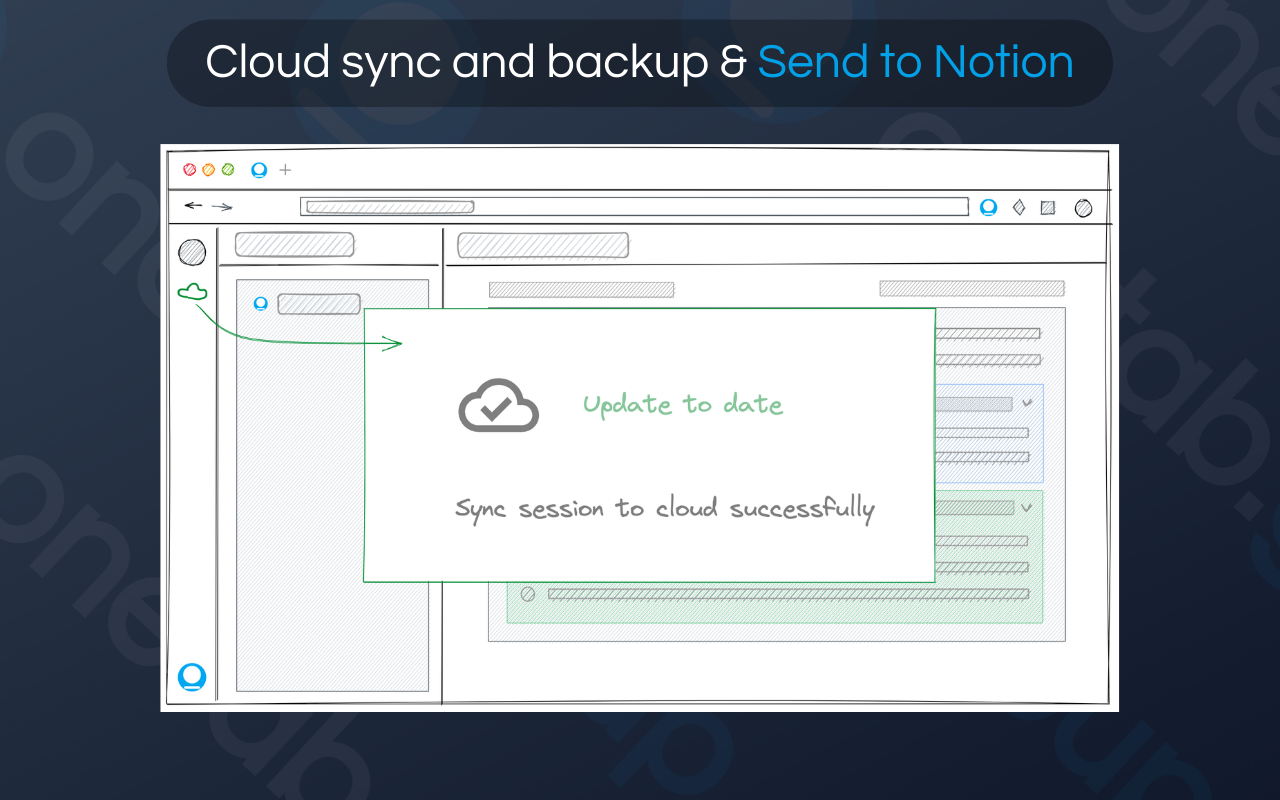The height and width of the screenshot is (800, 1280).
Task: Click the back arrow in the browser
Action: pos(193,205)
